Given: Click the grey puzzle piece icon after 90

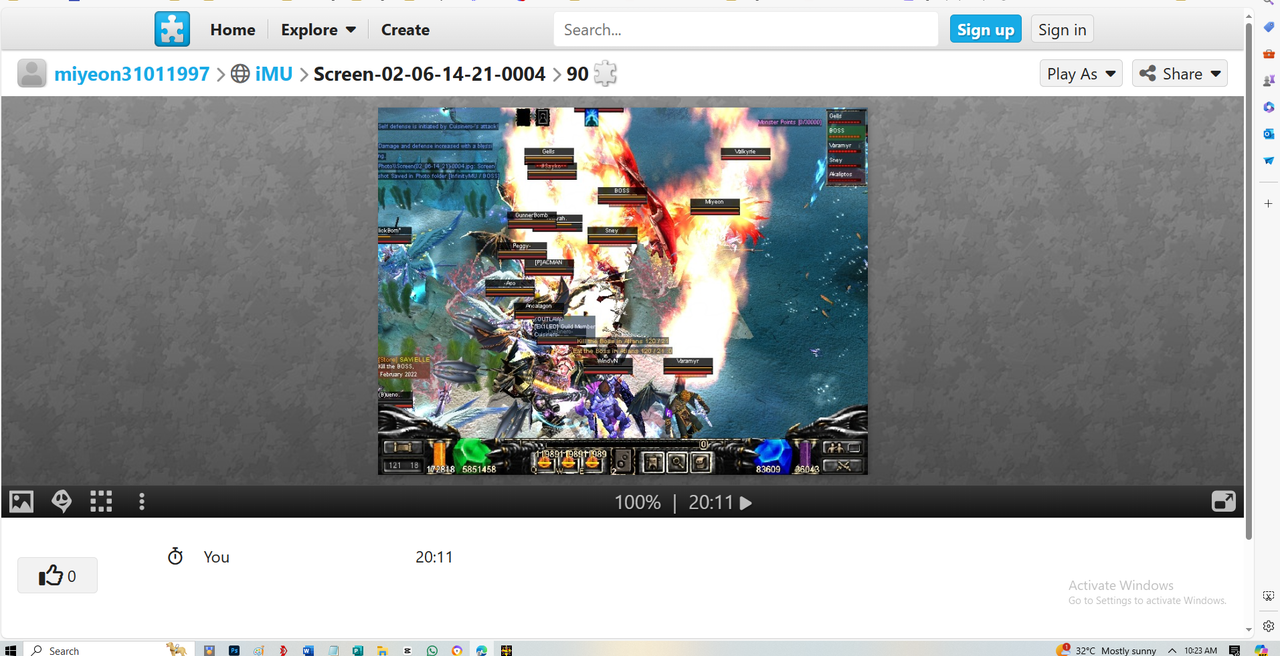Looking at the screenshot, I should 605,73.
